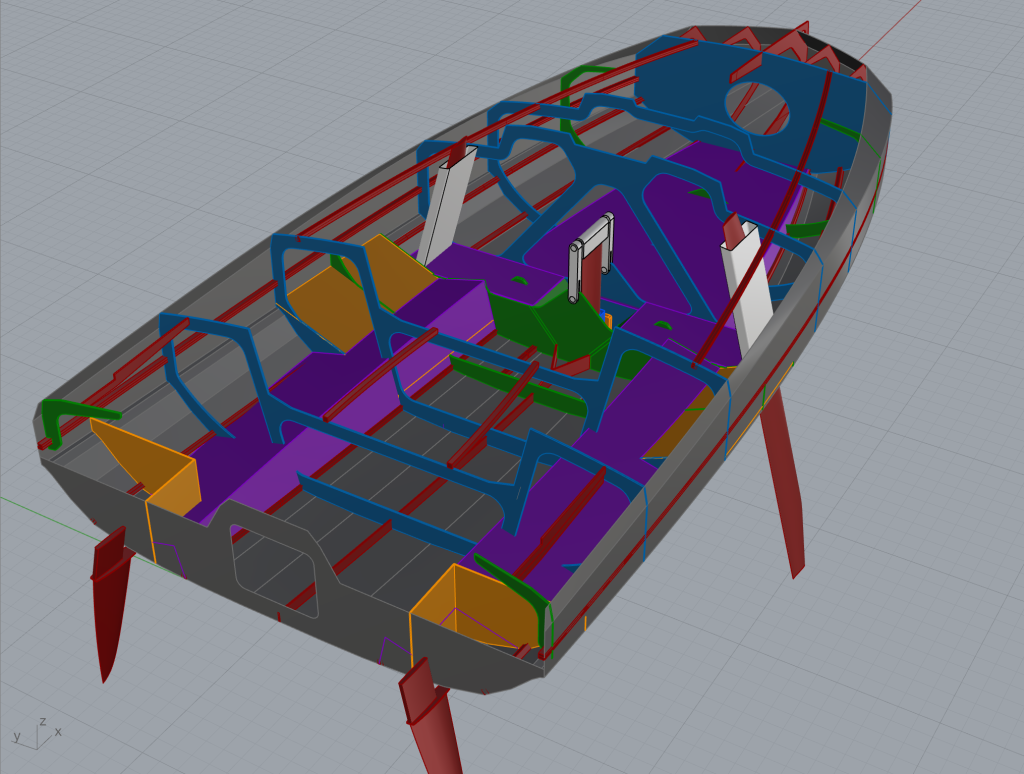Click the world axis indicator in viewport corner
This screenshot has height=774, width=1024.
[x=38, y=733]
